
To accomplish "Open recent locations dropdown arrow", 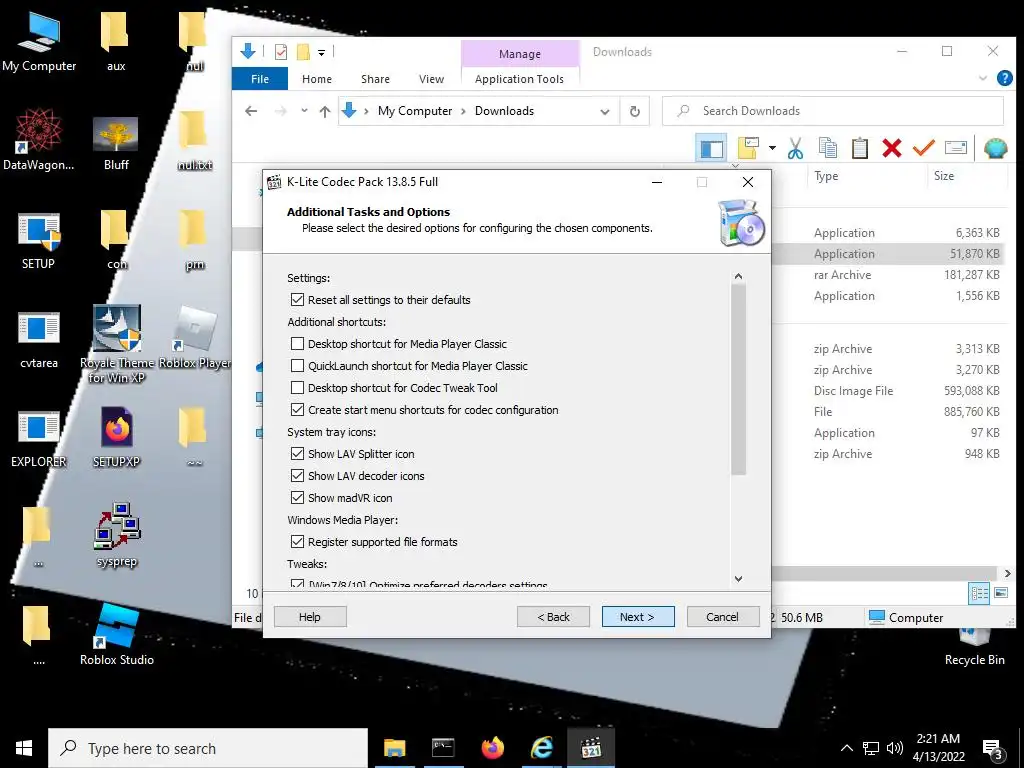I will [304, 111].
